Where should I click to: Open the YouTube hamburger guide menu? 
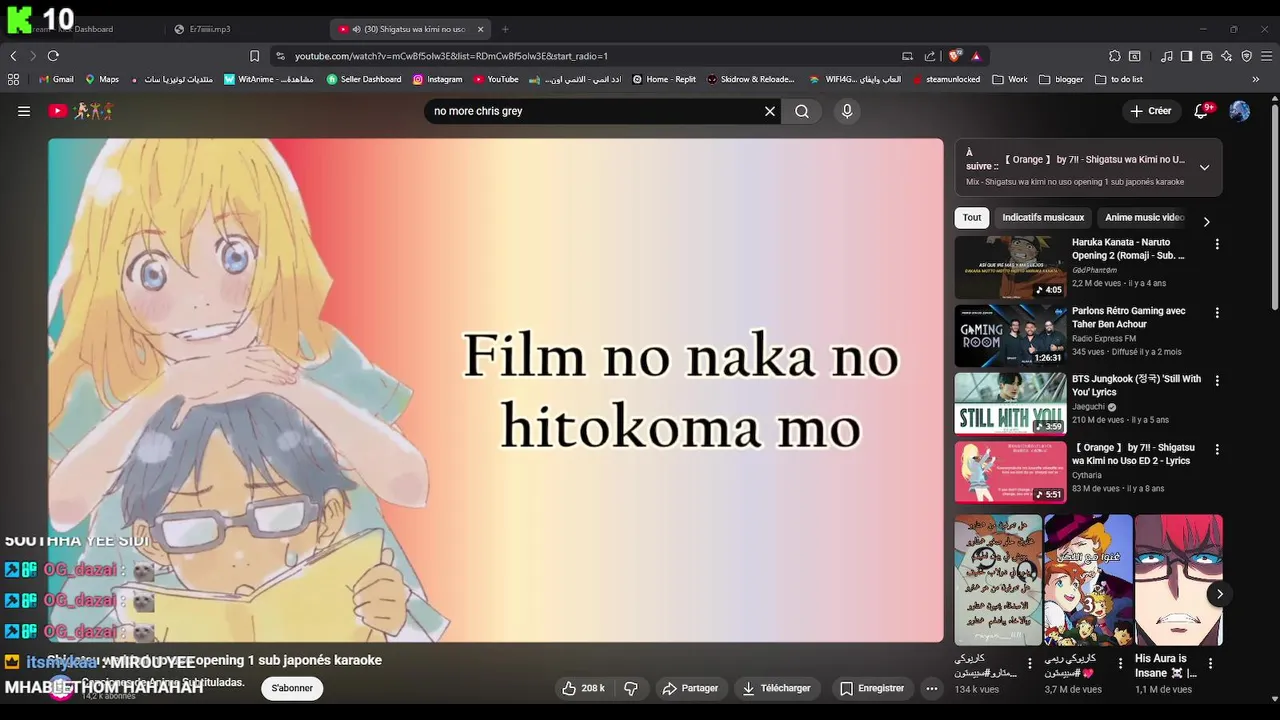tap(24, 111)
